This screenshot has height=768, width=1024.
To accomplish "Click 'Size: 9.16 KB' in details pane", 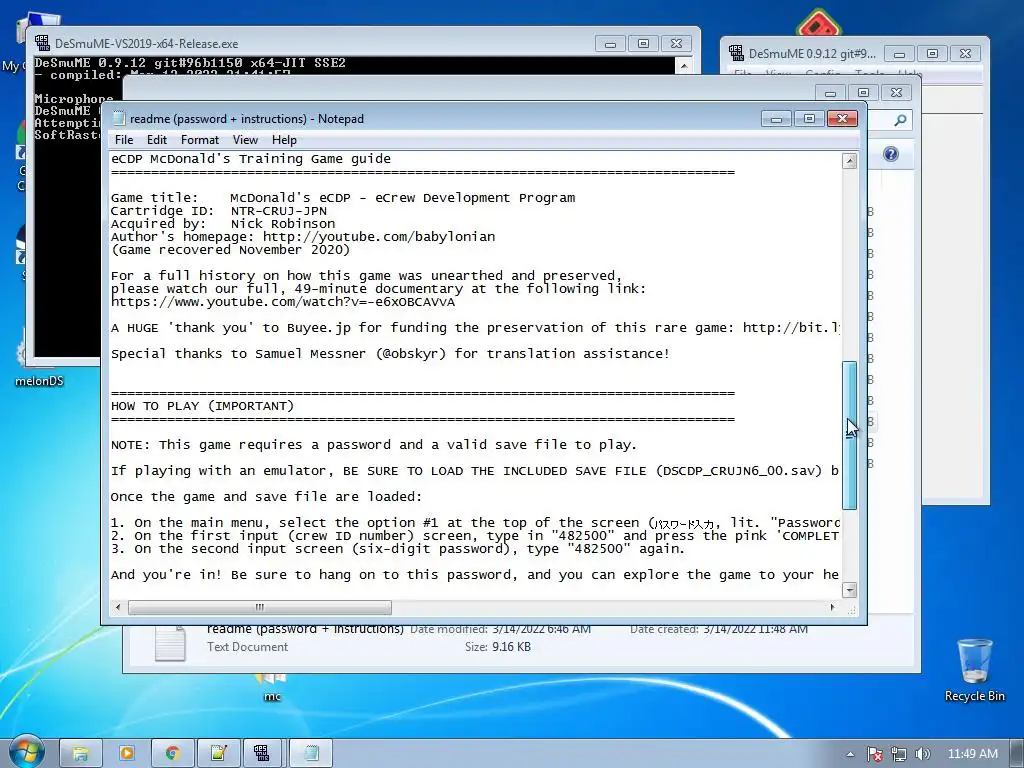I will (x=498, y=647).
